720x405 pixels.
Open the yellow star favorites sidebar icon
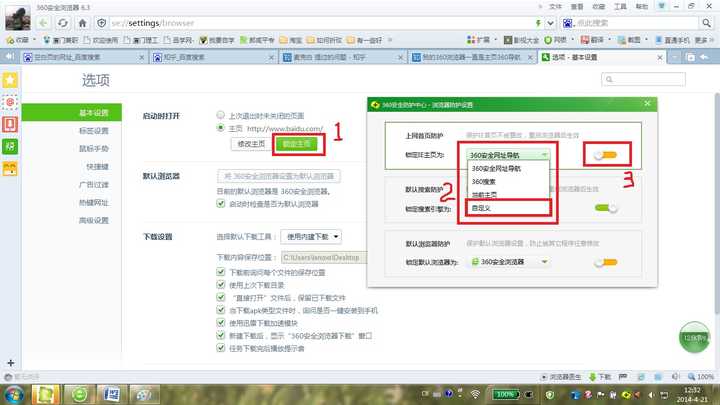[x=10, y=80]
